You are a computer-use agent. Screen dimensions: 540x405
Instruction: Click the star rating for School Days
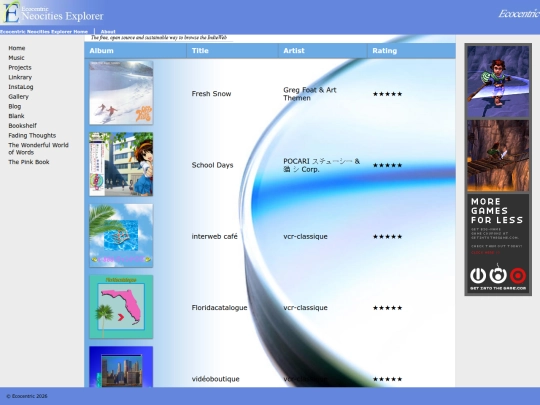pyautogui.click(x=387, y=165)
